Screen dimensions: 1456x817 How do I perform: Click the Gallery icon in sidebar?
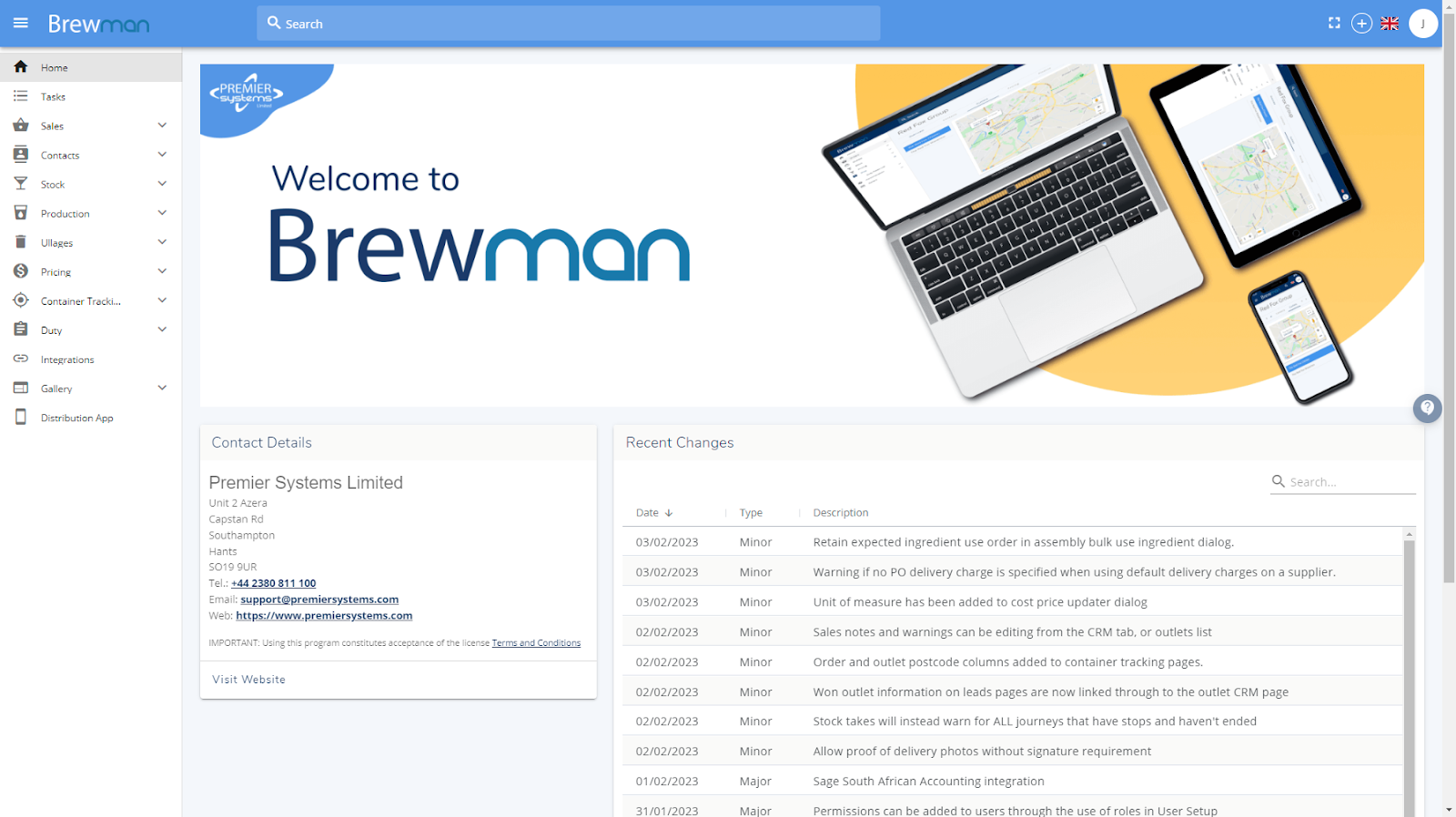click(21, 388)
